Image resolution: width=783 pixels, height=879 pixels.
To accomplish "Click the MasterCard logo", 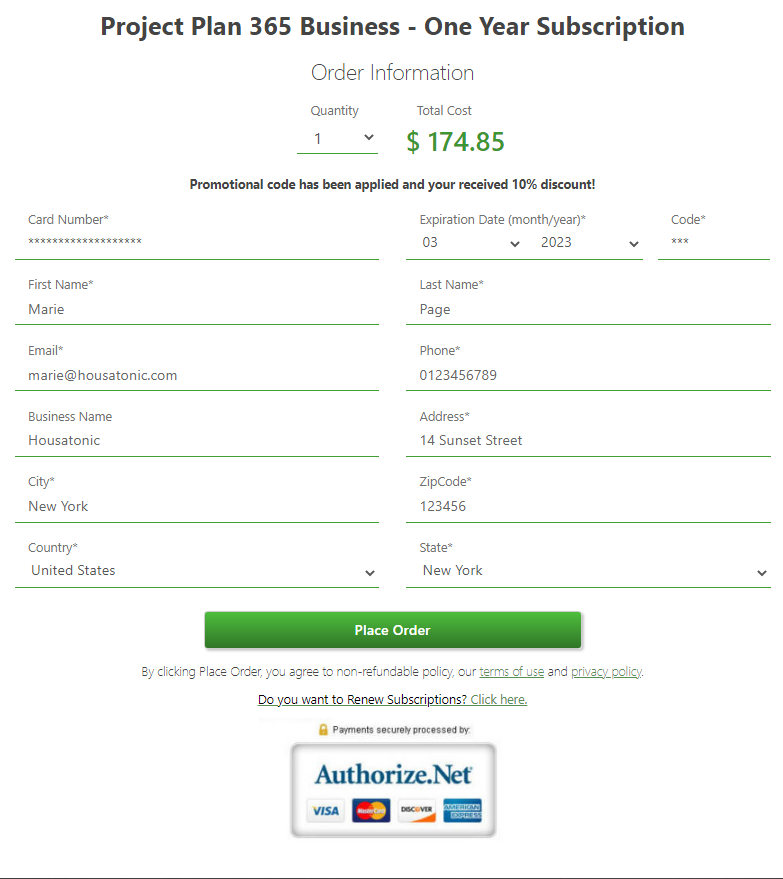I will (371, 811).
